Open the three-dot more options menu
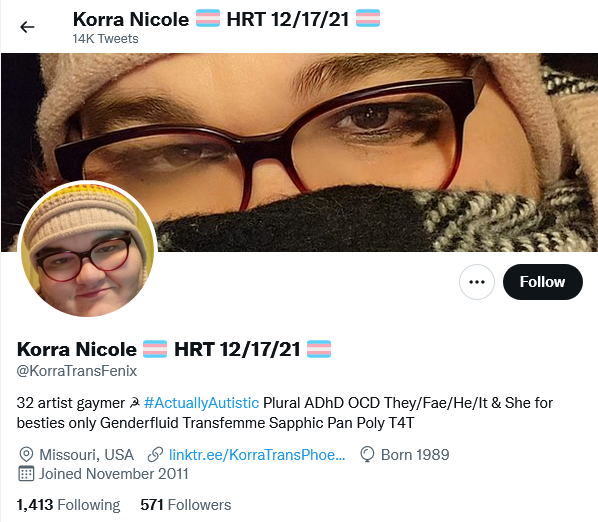The height and width of the screenshot is (522, 598). [x=477, y=282]
